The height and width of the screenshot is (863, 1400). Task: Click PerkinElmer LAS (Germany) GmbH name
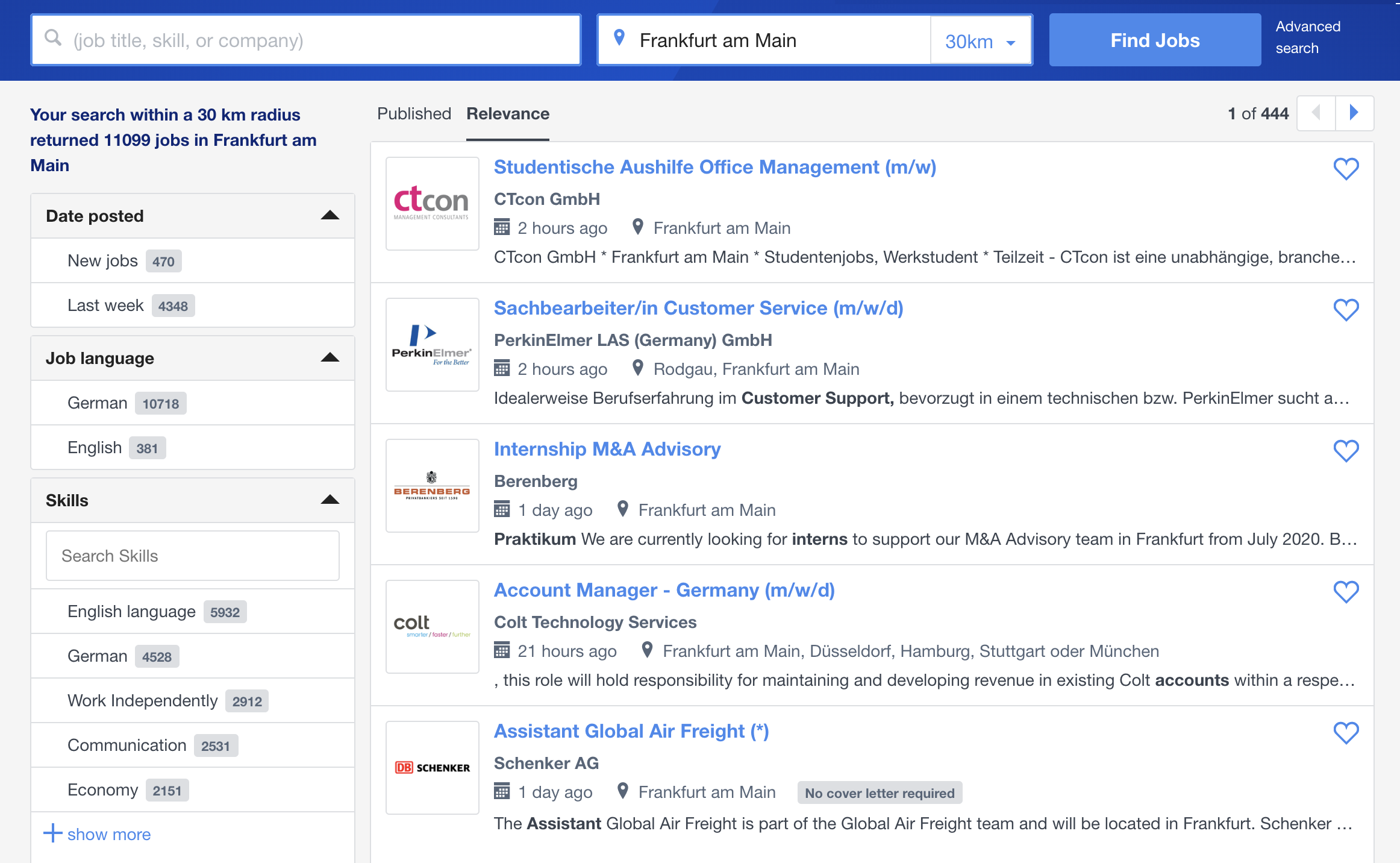click(x=633, y=340)
